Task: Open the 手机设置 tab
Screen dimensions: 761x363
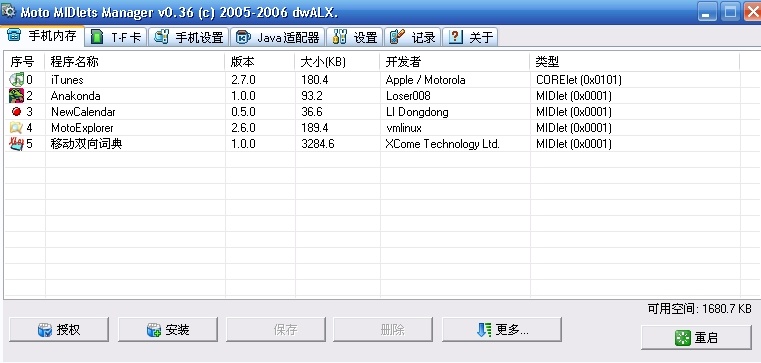Action: [x=188, y=37]
